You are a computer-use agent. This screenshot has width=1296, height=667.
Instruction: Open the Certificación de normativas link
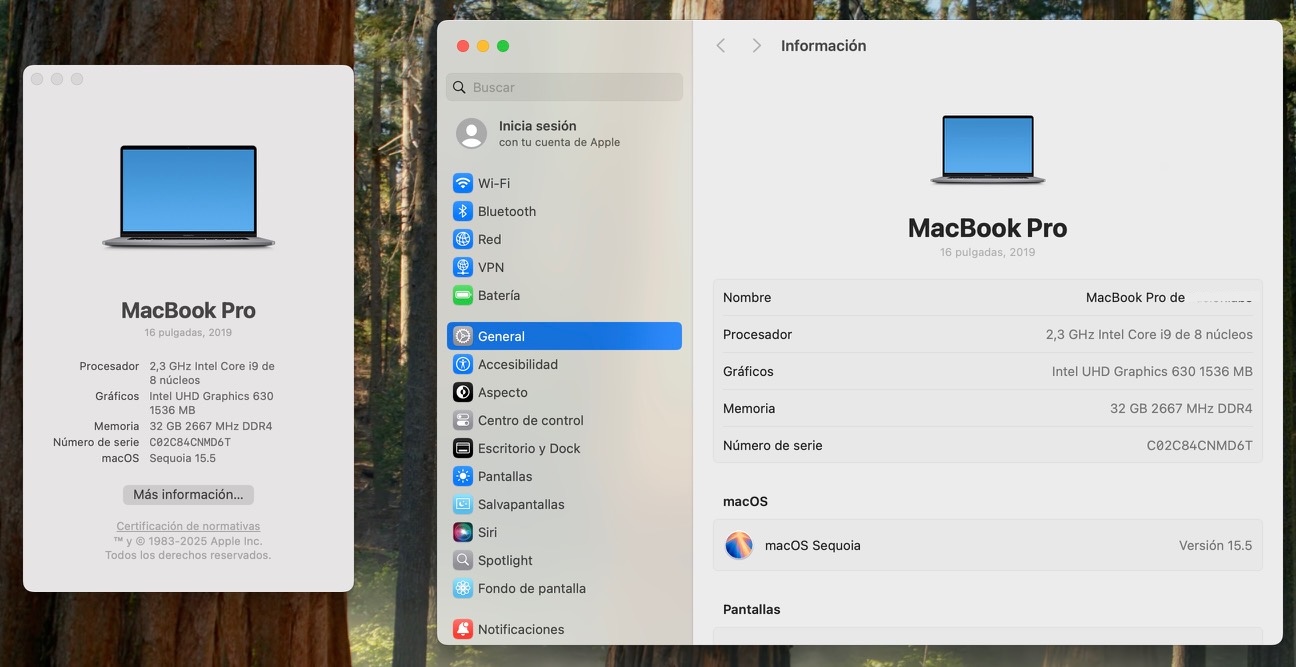click(x=188, y=526)
